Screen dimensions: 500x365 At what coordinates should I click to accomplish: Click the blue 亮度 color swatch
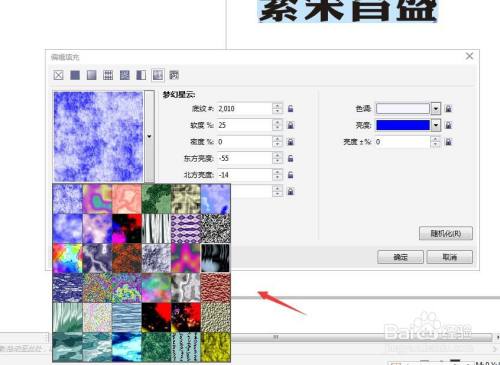click(403, 125)
